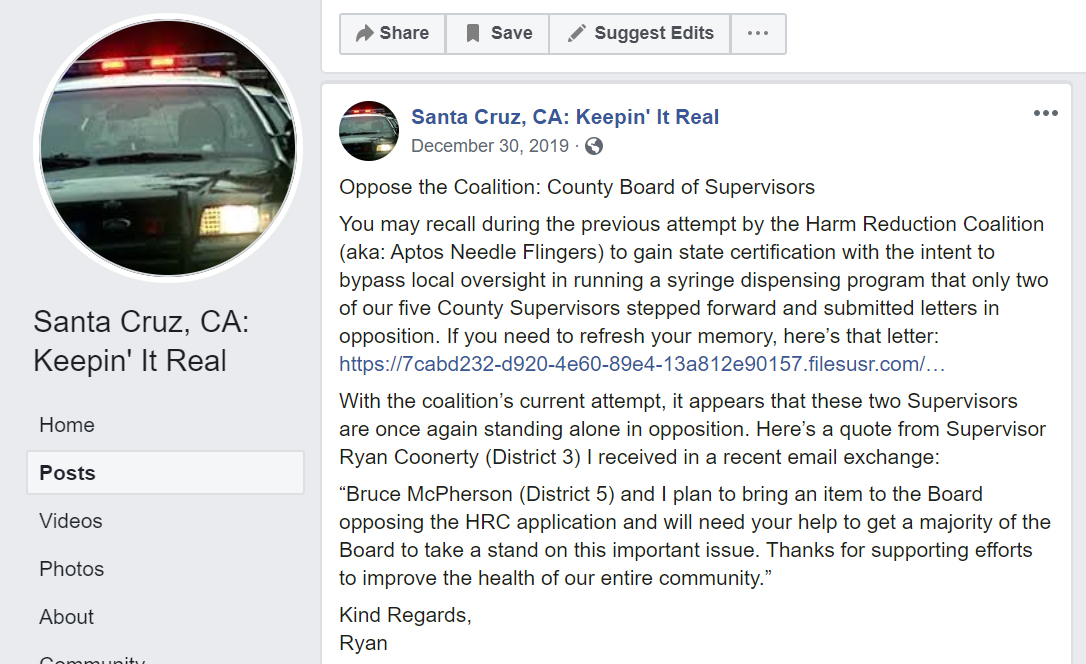The height and width of the screenshot is (664, 1086).
Task: Click the post author name link
Action: [565, 117]
